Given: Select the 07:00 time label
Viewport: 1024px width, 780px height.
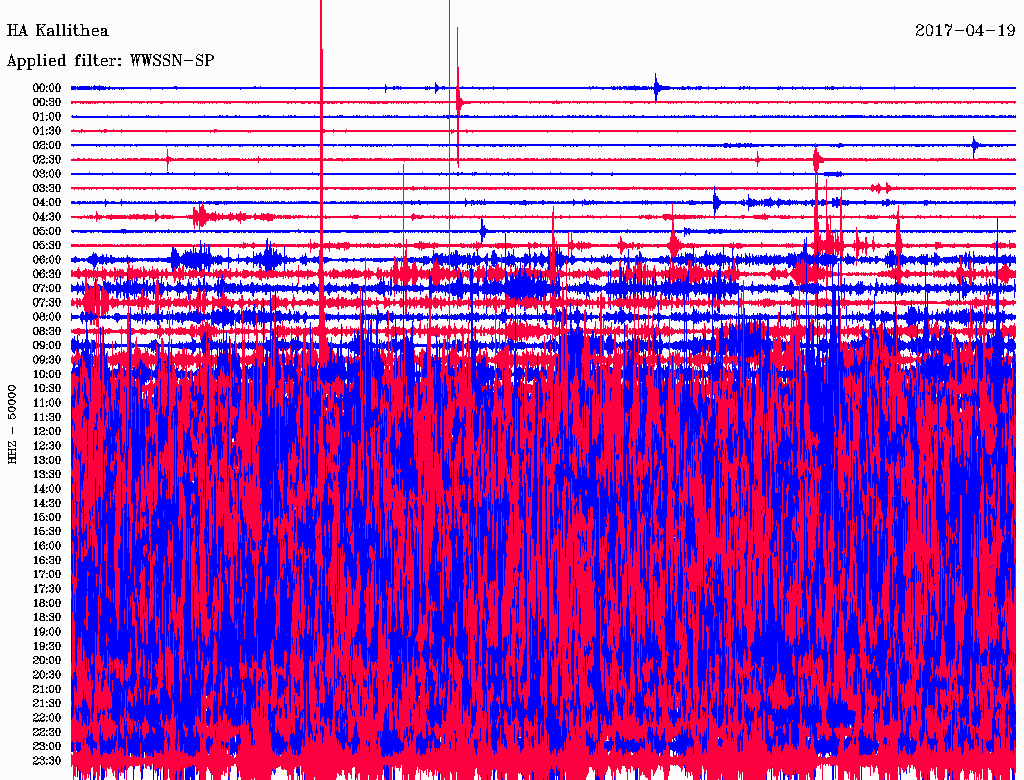Looking at the screenshot, I should (x=47, y=288).
